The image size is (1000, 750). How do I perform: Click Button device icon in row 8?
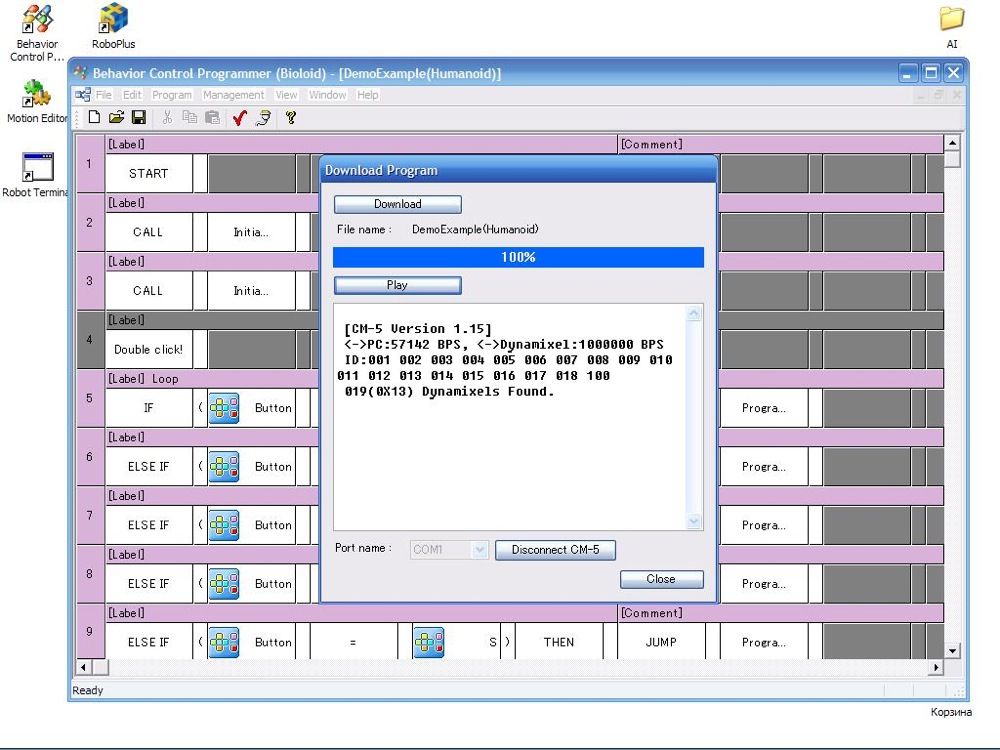[224, 584]
